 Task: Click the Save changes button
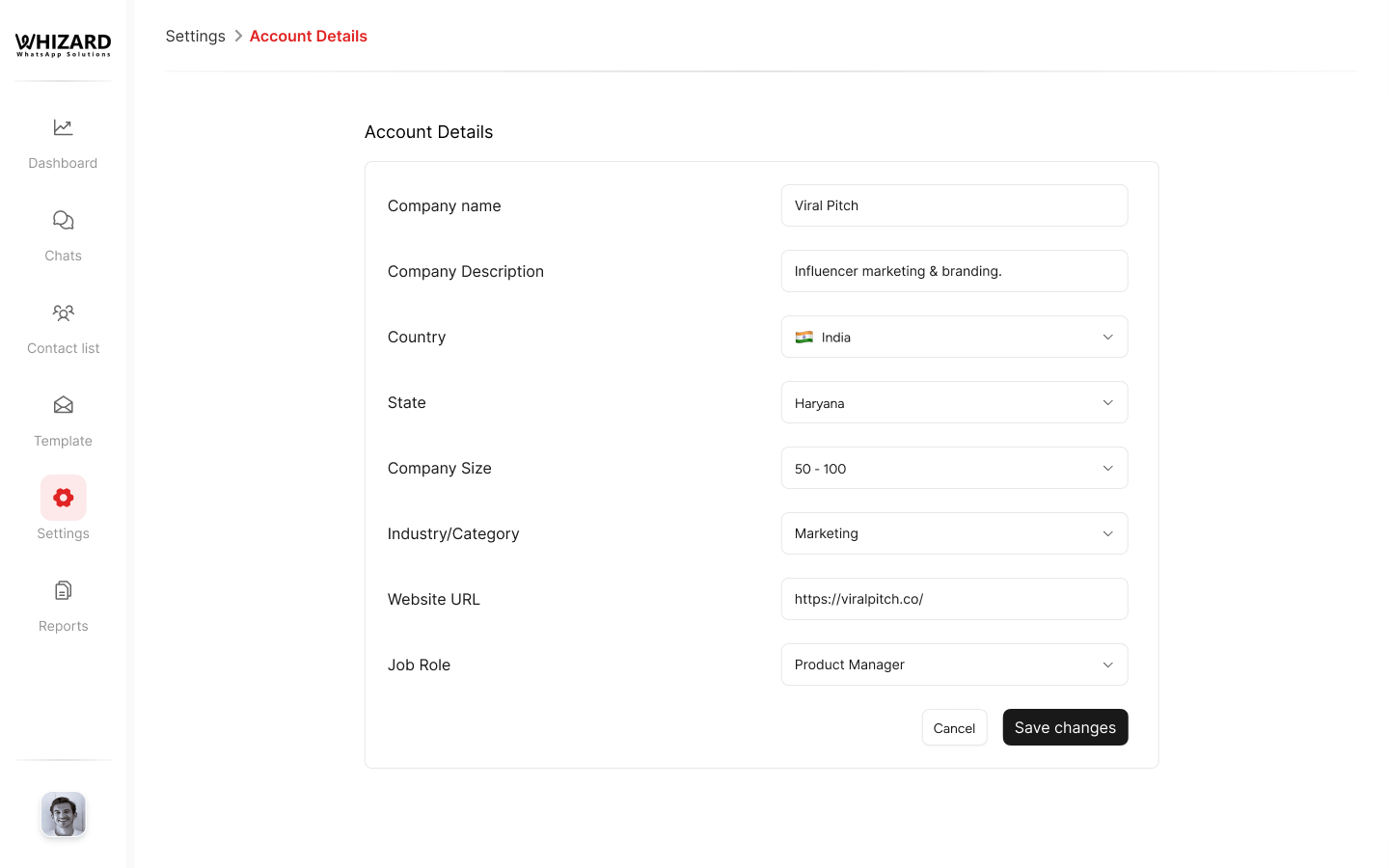click(x=1065, y=728)
